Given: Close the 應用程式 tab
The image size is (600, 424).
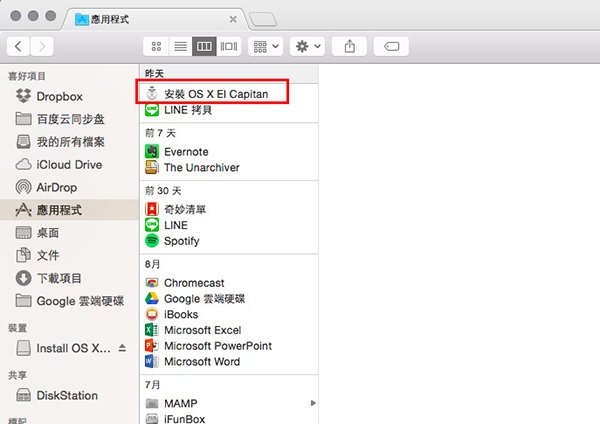Looking at the screenshot, I should [233, 19].
